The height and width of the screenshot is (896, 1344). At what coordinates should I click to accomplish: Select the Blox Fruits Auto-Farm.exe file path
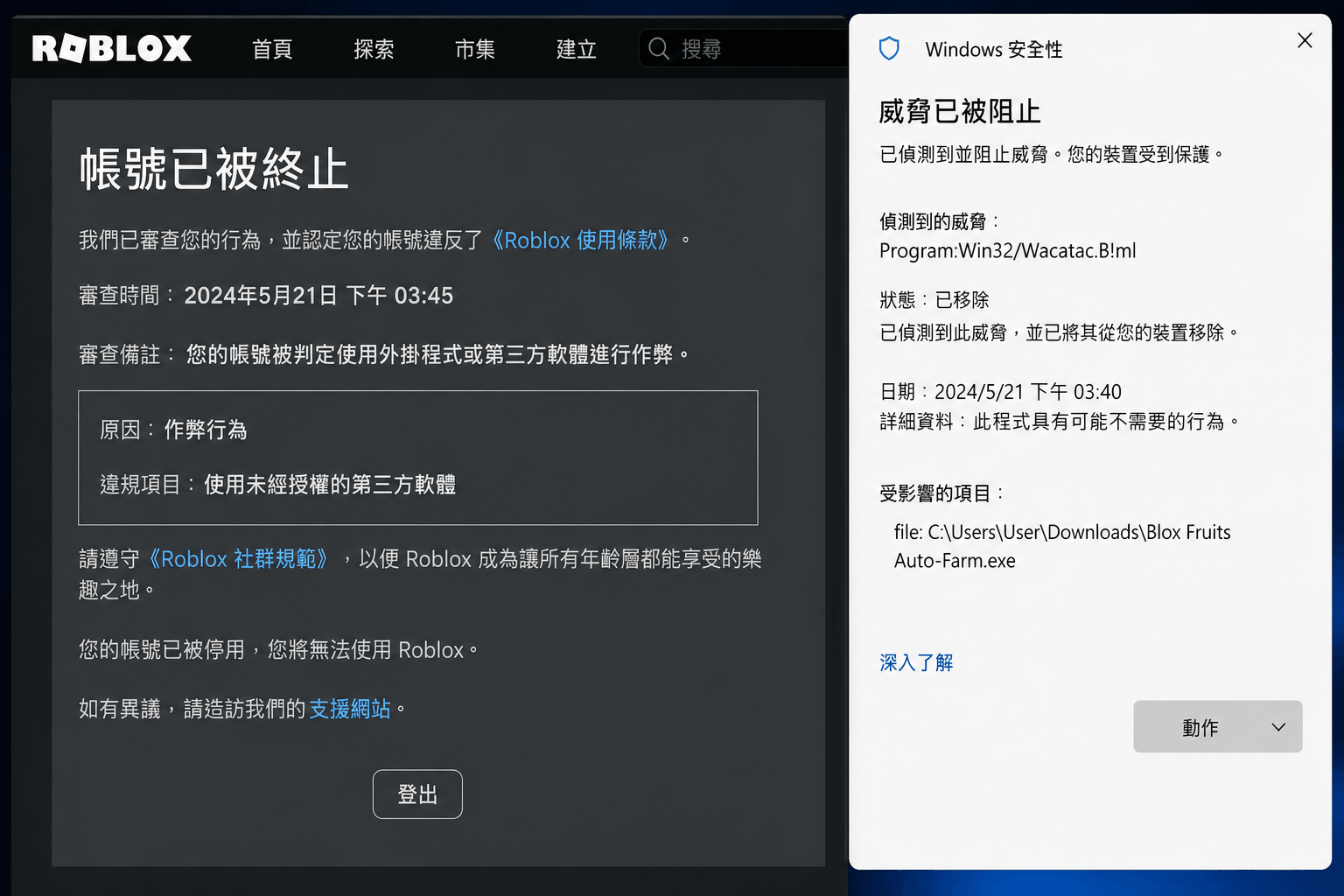tap(1062, 546)
